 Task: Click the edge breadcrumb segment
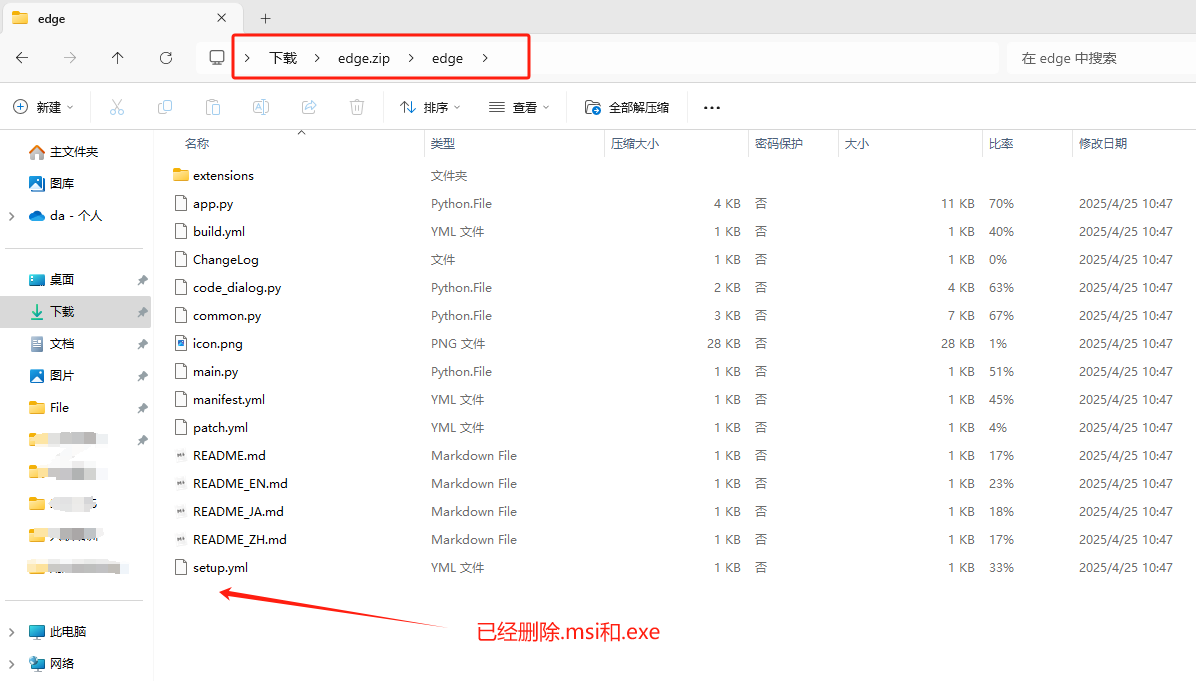coord(447,58)
